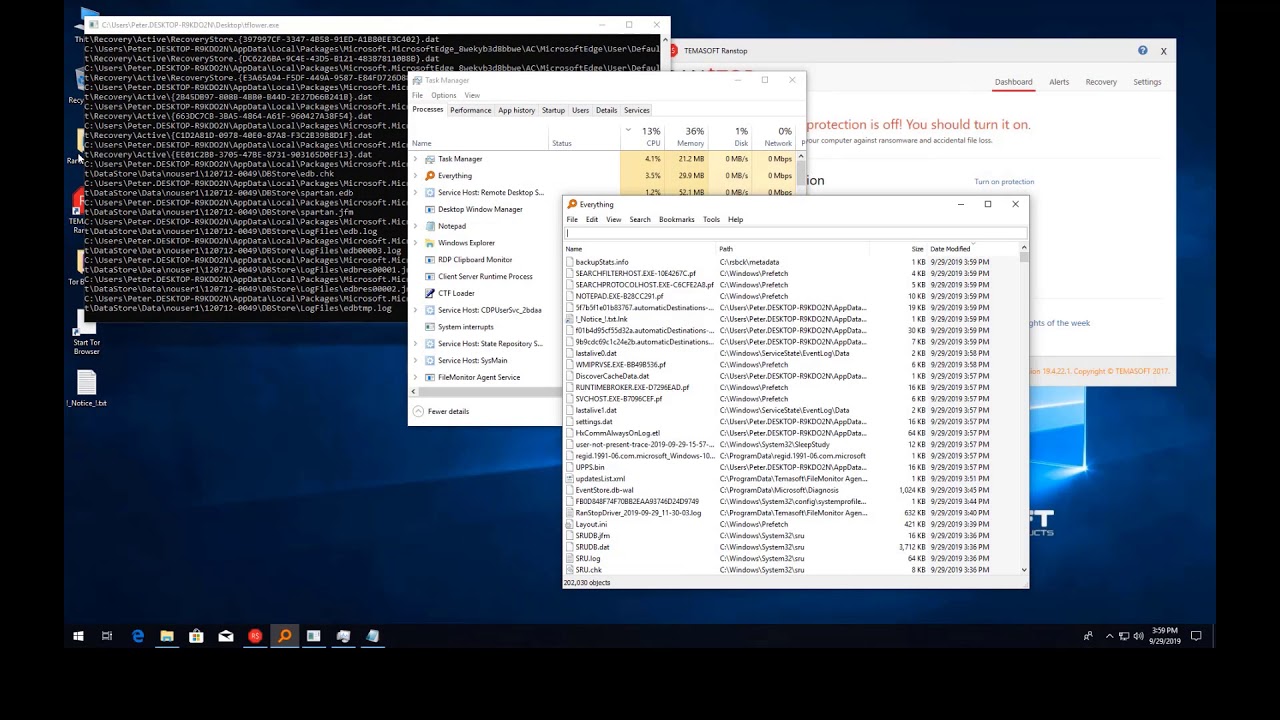Open the Start menu
The height and width of the screenshot is (720, 1280).
point(78,636)
